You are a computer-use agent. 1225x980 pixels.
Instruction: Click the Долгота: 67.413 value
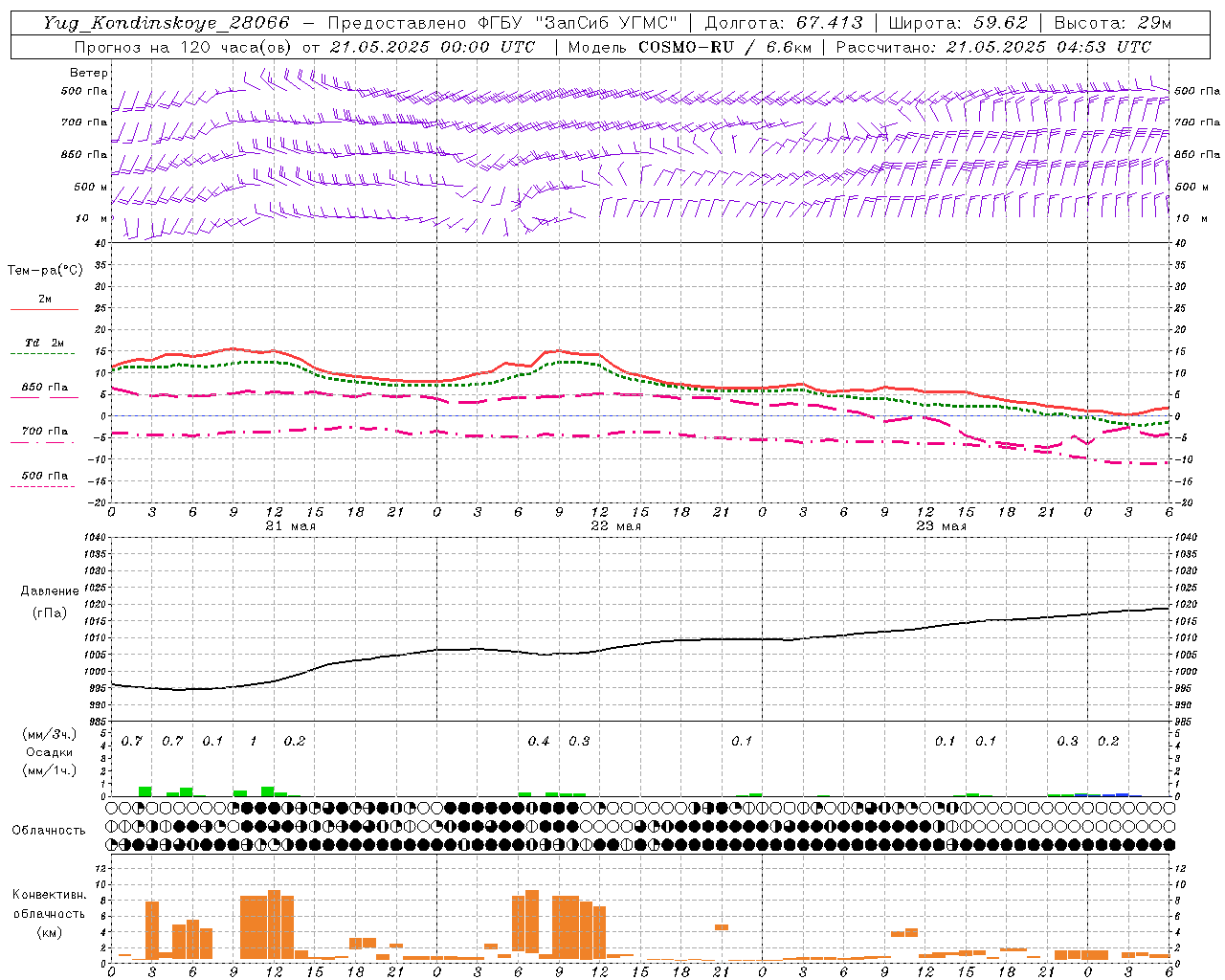[783, 23]
